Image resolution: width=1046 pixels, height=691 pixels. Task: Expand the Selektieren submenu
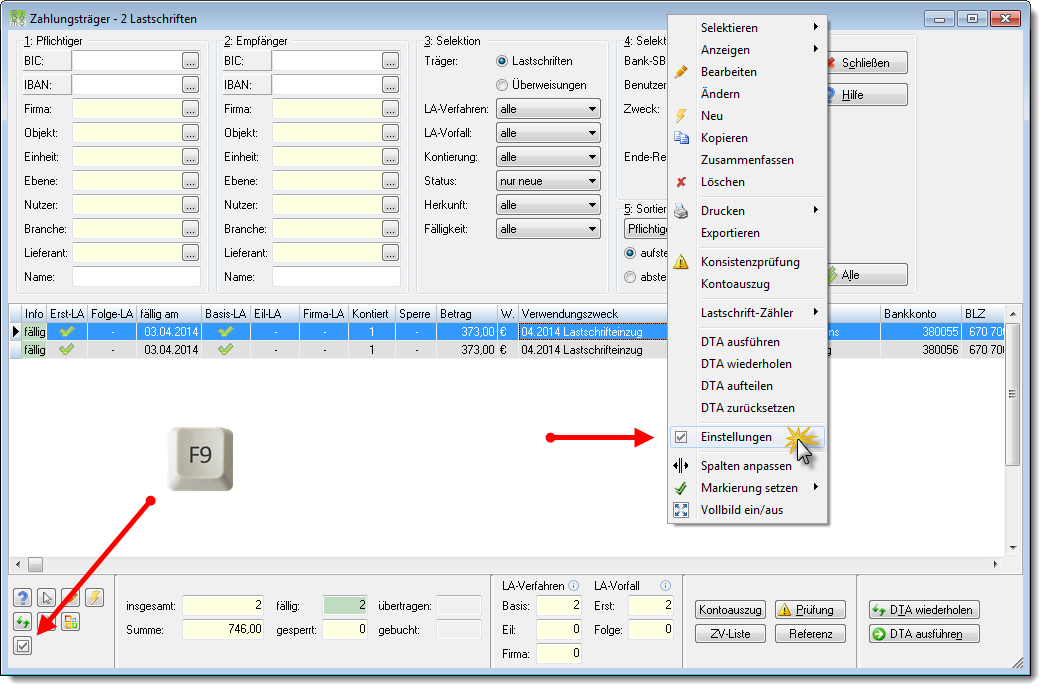pyautogui.click(x=747, y=27)
